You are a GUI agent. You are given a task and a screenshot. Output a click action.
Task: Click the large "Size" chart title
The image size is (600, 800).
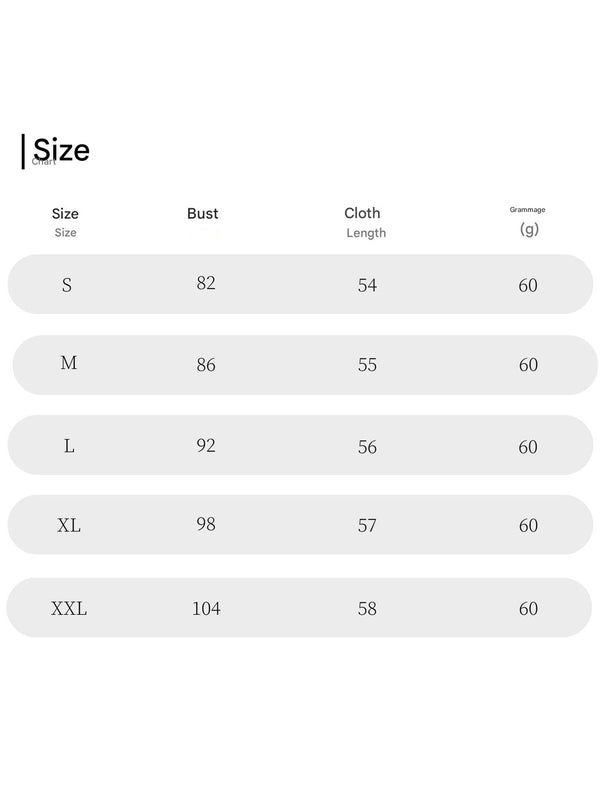coord(61,150)
